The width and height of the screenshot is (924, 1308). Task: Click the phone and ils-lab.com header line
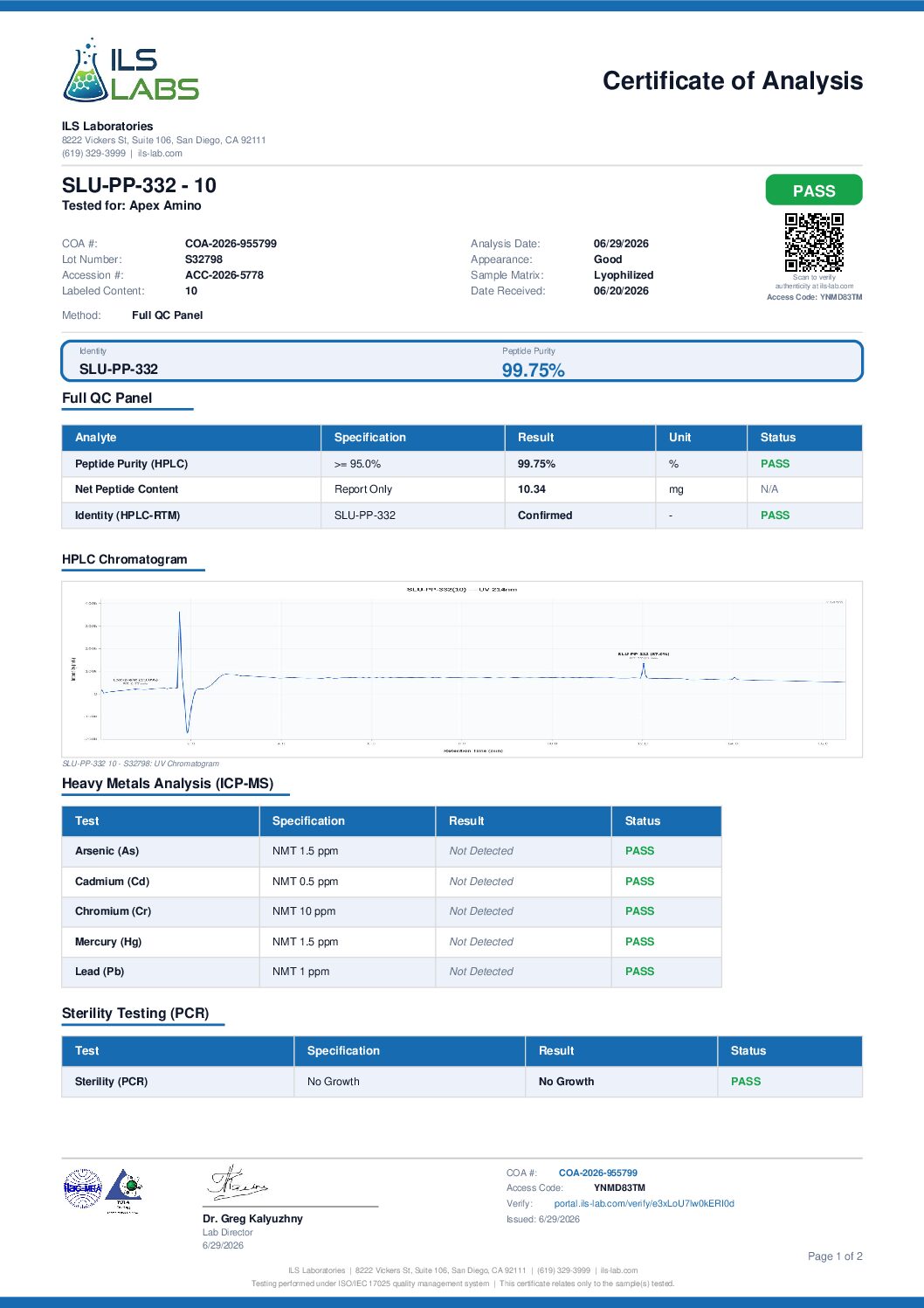click(x=122, y=153)
